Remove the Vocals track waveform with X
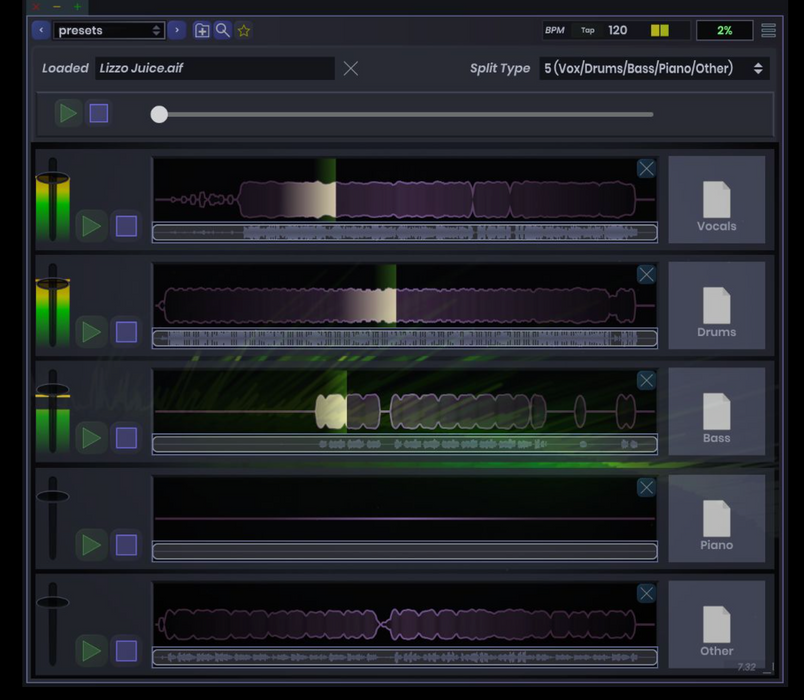 point(646,168)
